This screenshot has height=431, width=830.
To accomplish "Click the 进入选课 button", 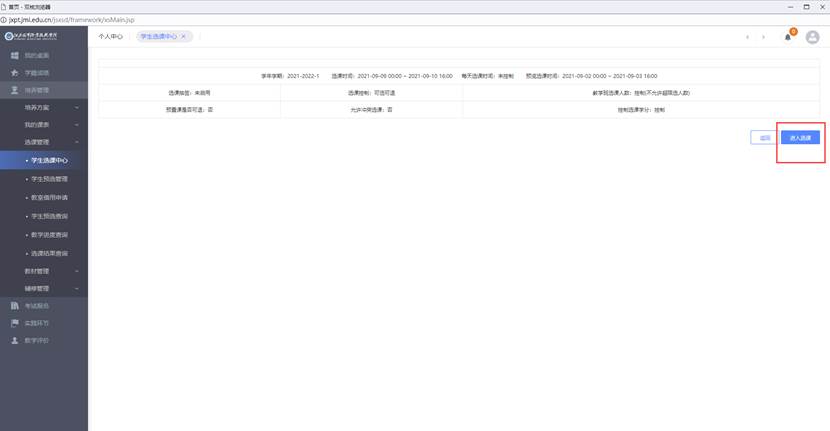I will click(x=800, y=138).
